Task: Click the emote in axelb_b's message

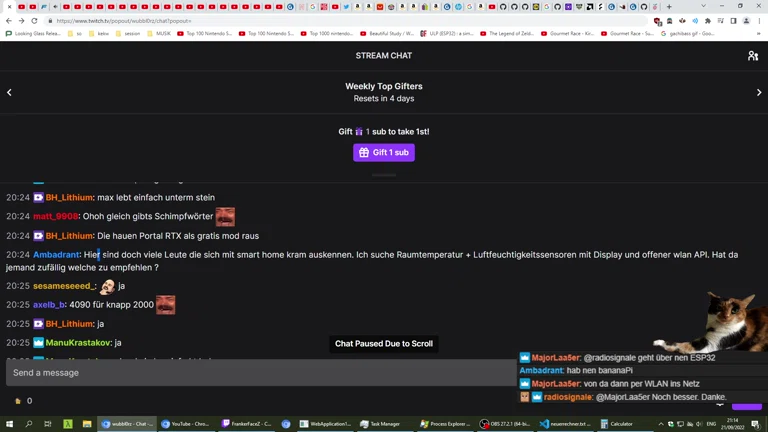Action: [166, 305]
